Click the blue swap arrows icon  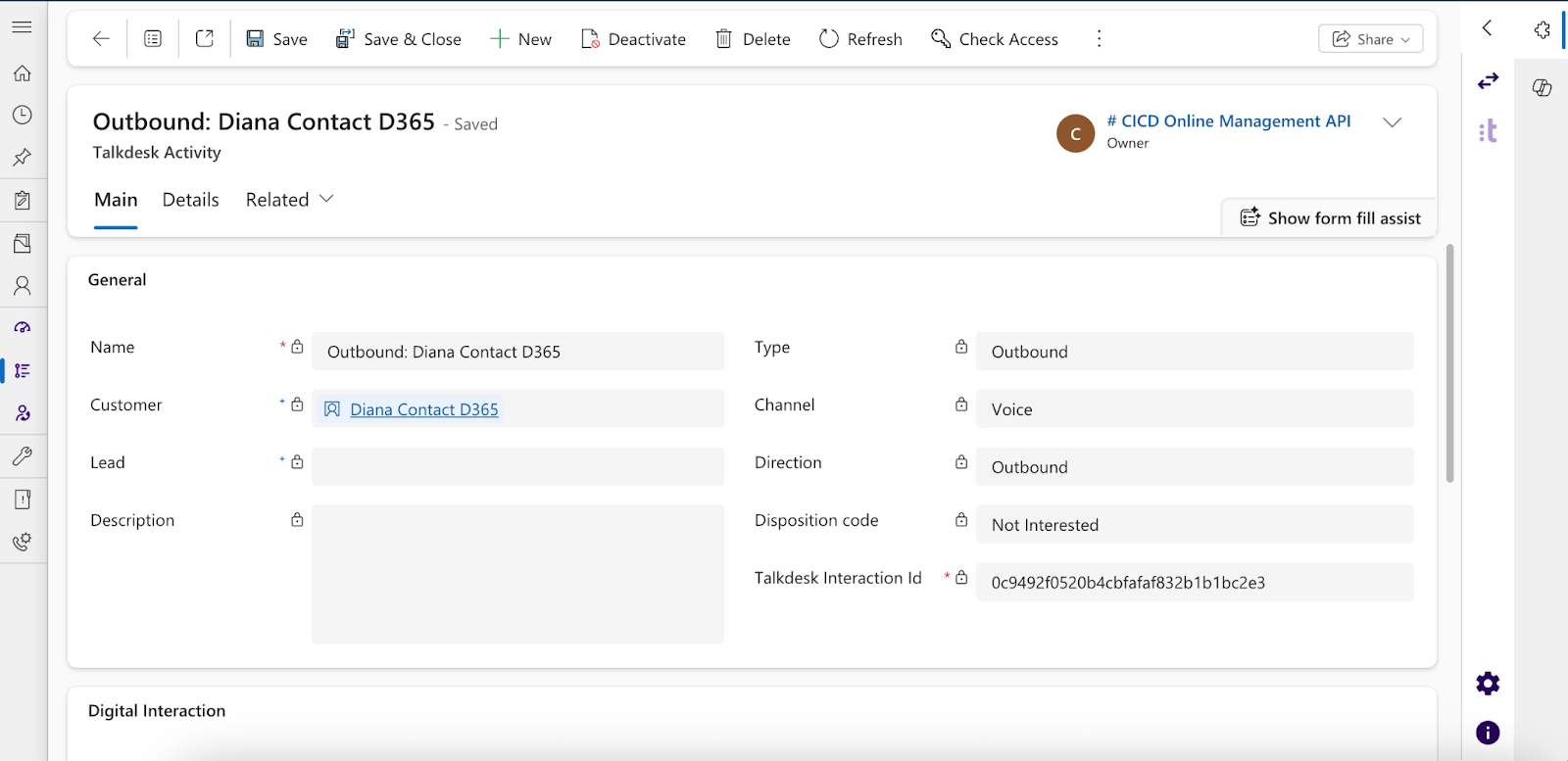click(1488, 81)
